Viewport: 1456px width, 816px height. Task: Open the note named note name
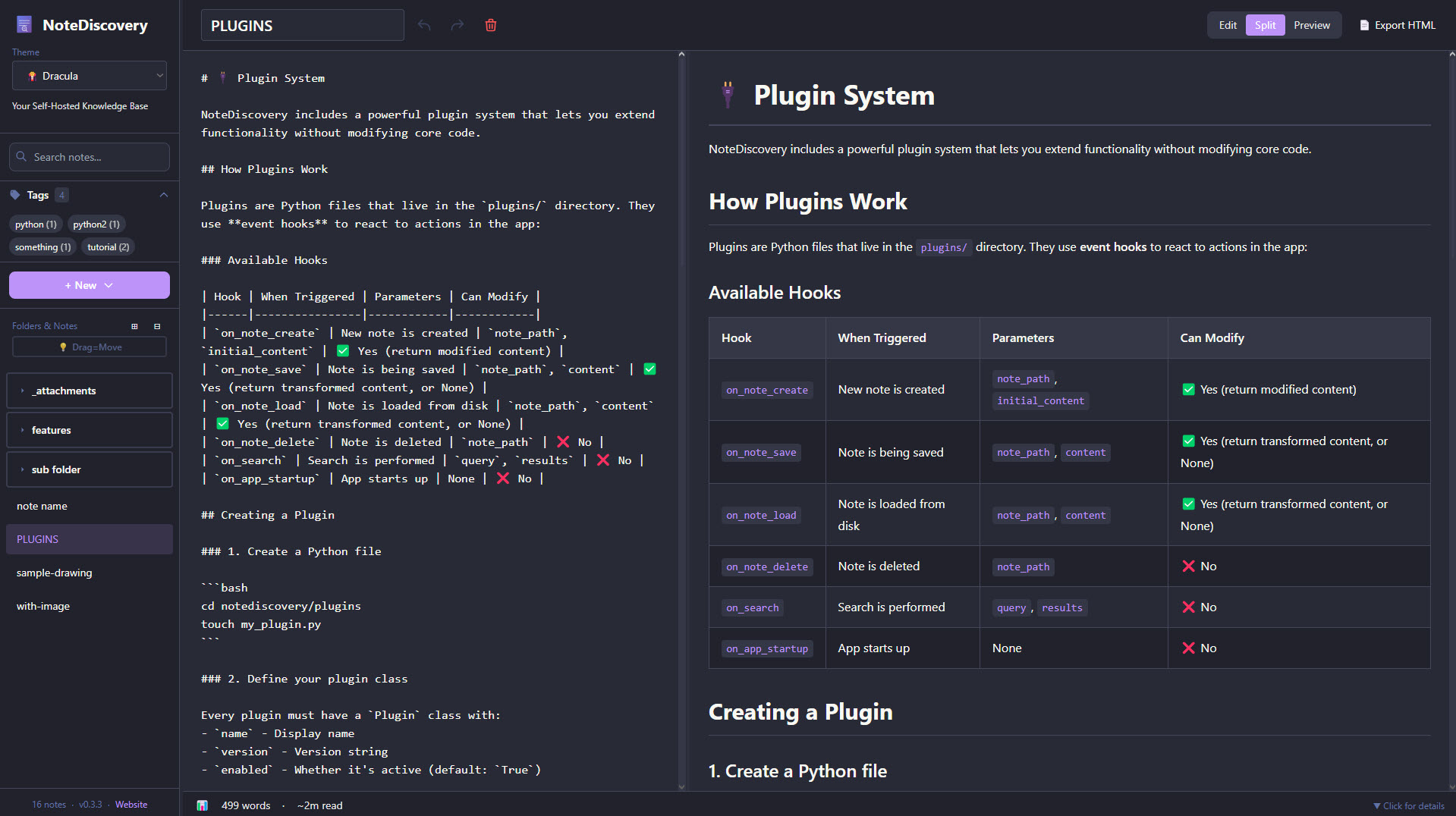coord(90,506)
